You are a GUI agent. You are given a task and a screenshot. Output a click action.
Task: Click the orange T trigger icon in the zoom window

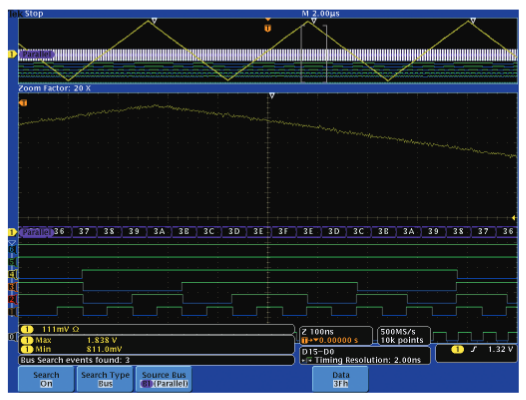[23, 103]
